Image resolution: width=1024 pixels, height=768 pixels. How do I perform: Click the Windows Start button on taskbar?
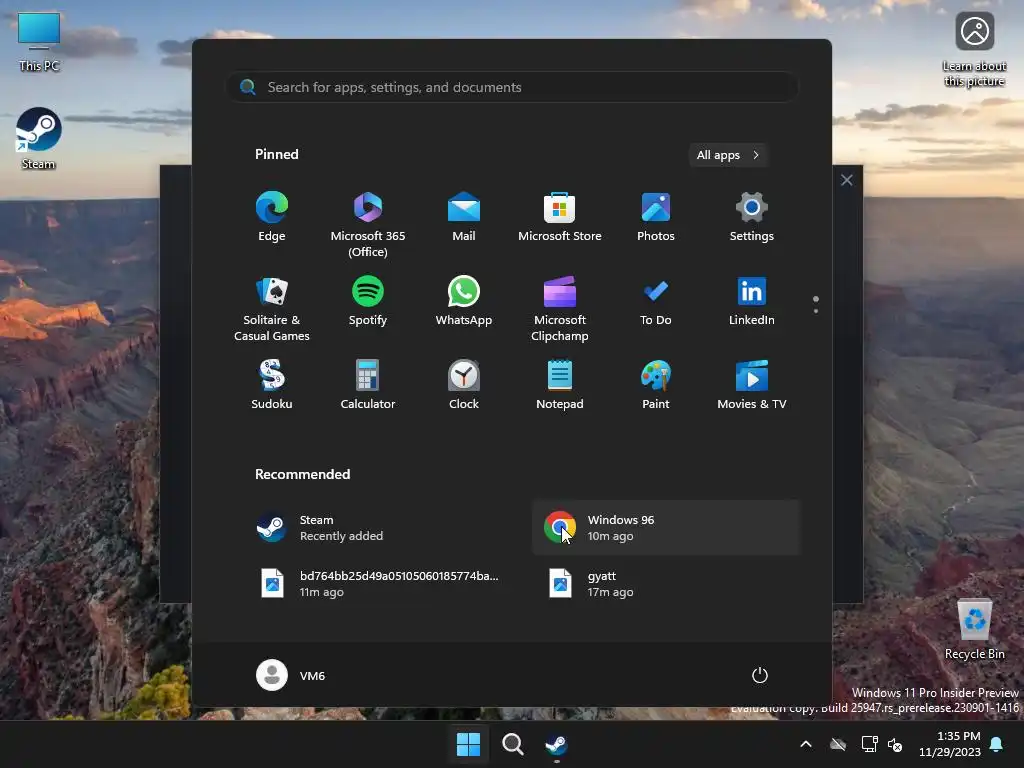pyautogui.click(x=468, y=744)
